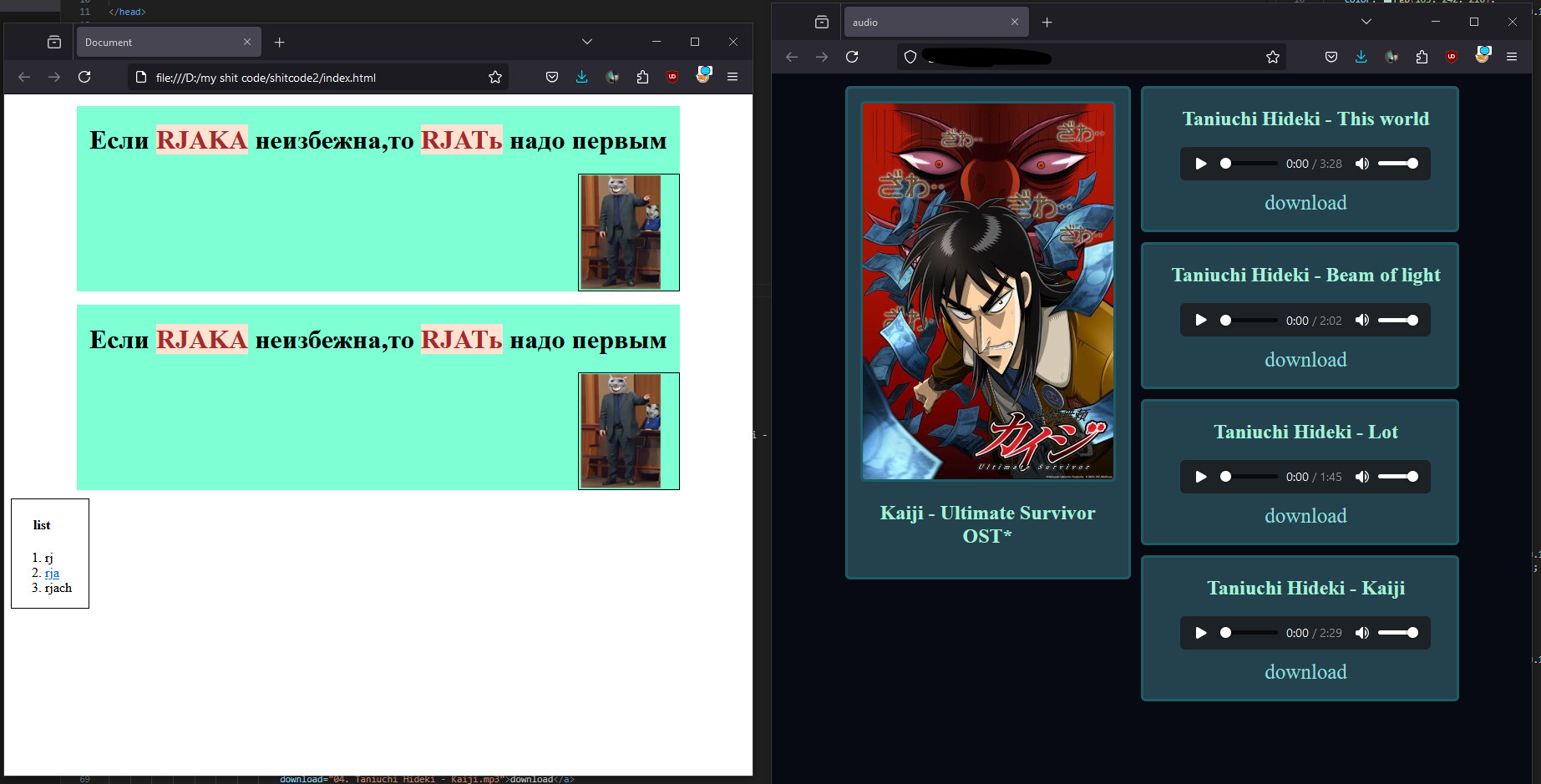Click the uBlock Origin icon in left browser
1541x784 pixels.
(672, 77)
